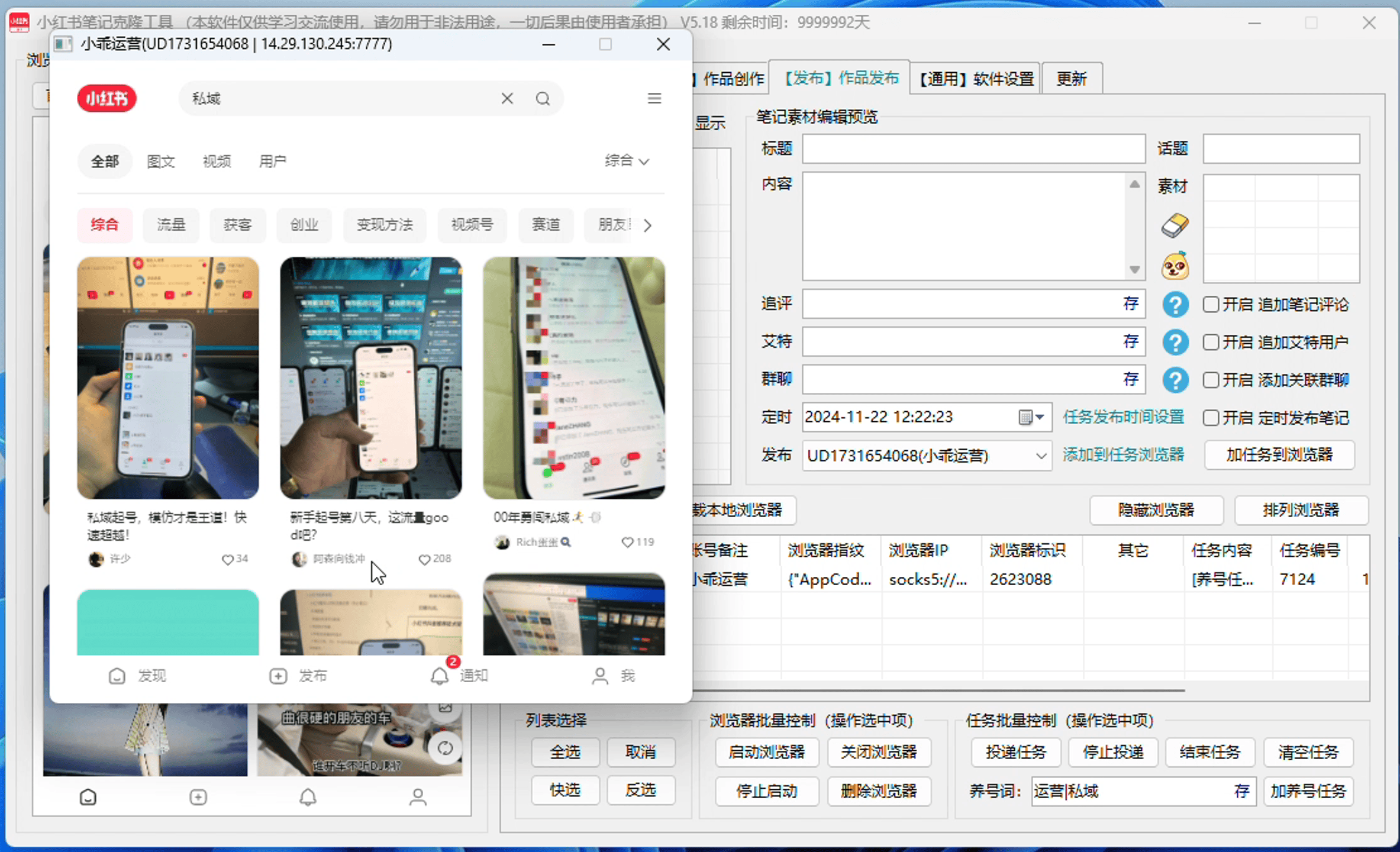Click bell icon in background browser panel
This screenshot has height=852, width=1400.
tap(308, 797)
